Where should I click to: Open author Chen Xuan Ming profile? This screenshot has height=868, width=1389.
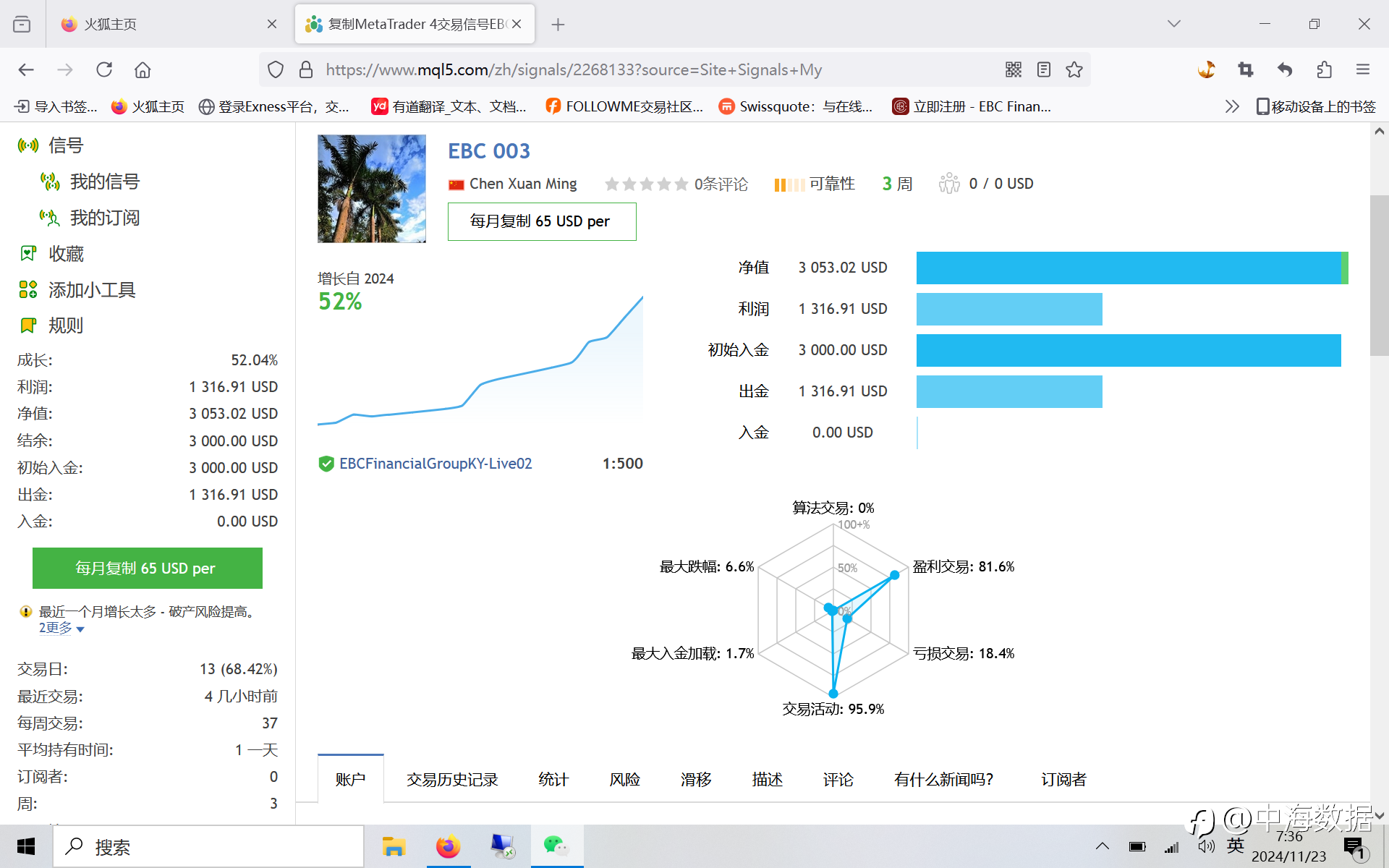click(523, 184)
